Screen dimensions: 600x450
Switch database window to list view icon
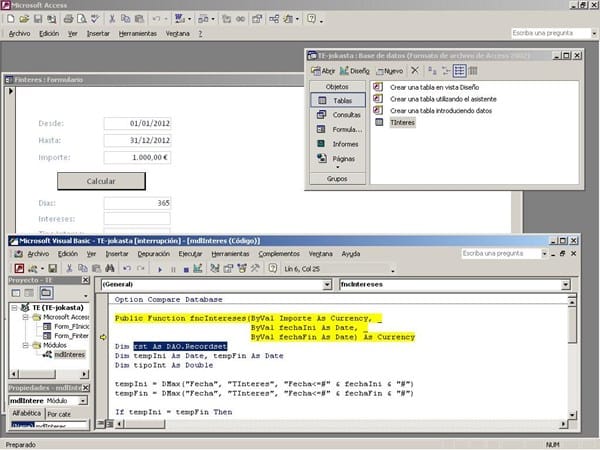pos(459,71)
